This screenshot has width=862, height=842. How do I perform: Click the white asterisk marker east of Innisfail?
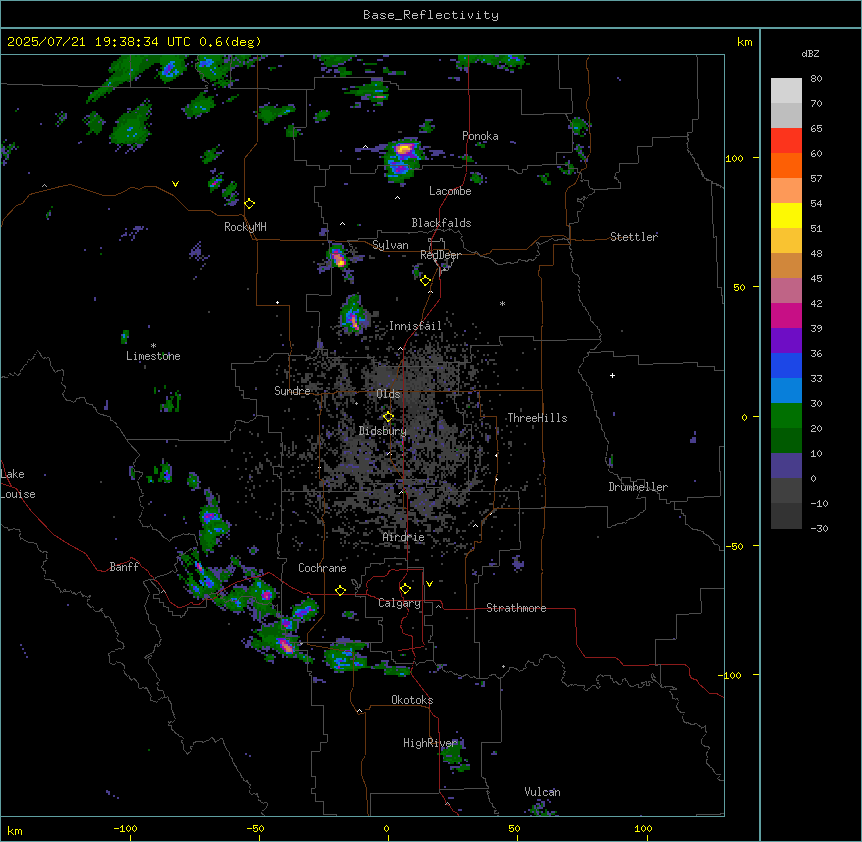(x=502, y=303)
